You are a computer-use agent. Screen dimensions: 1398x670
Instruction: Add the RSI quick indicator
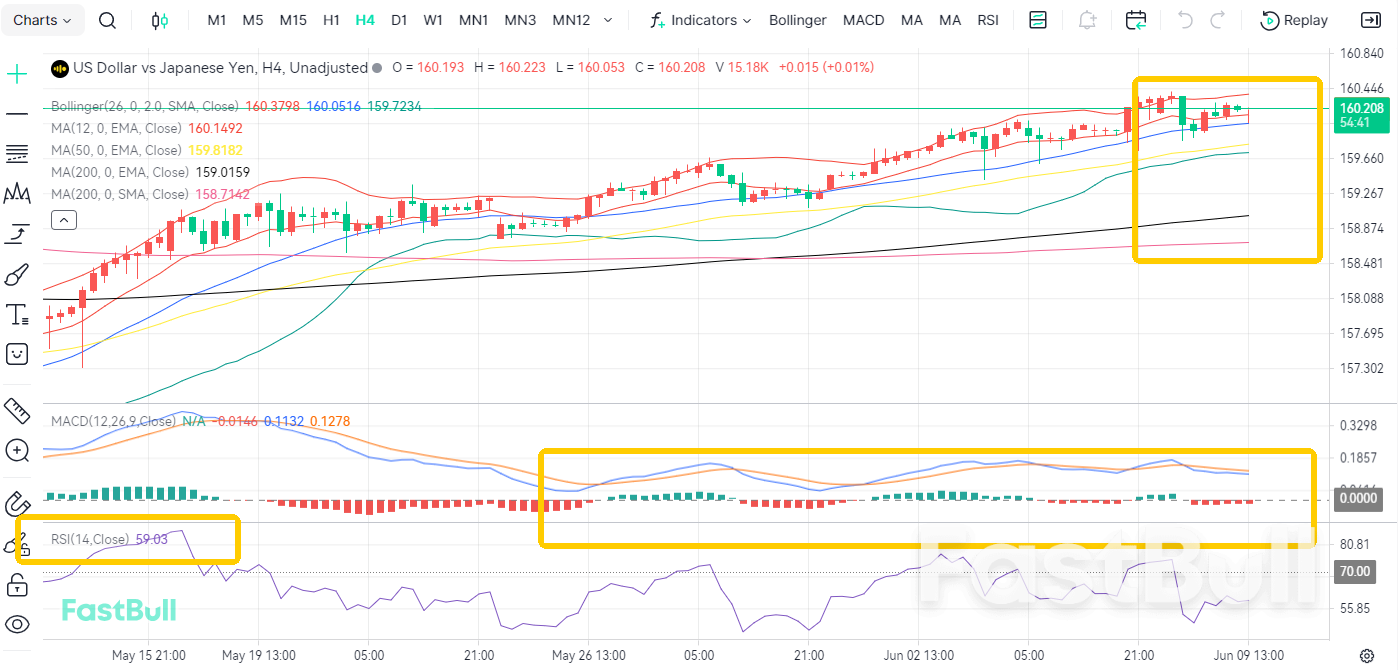(988, 20)
